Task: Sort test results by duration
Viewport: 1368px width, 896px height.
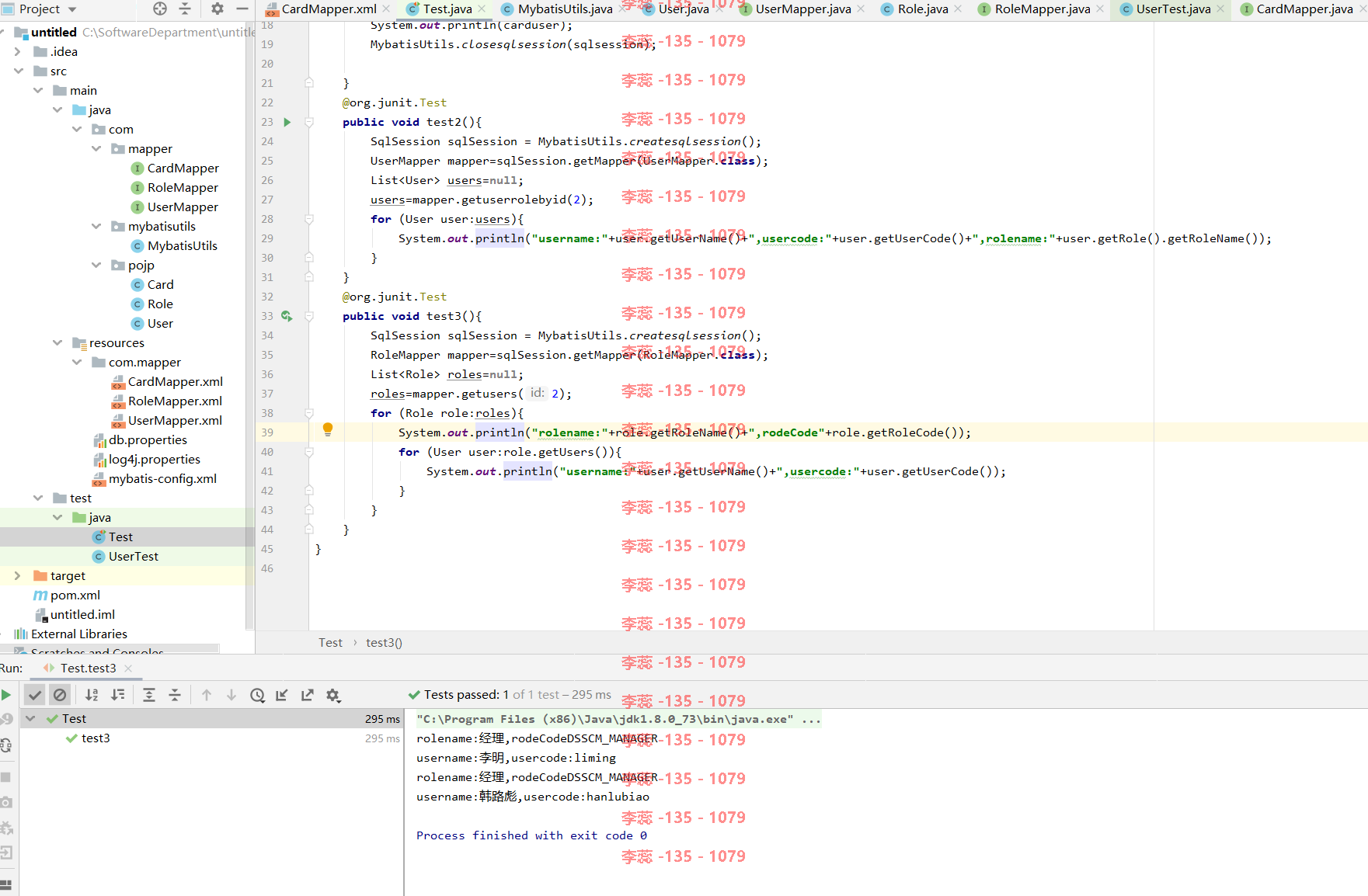Action: coord(117,695)
